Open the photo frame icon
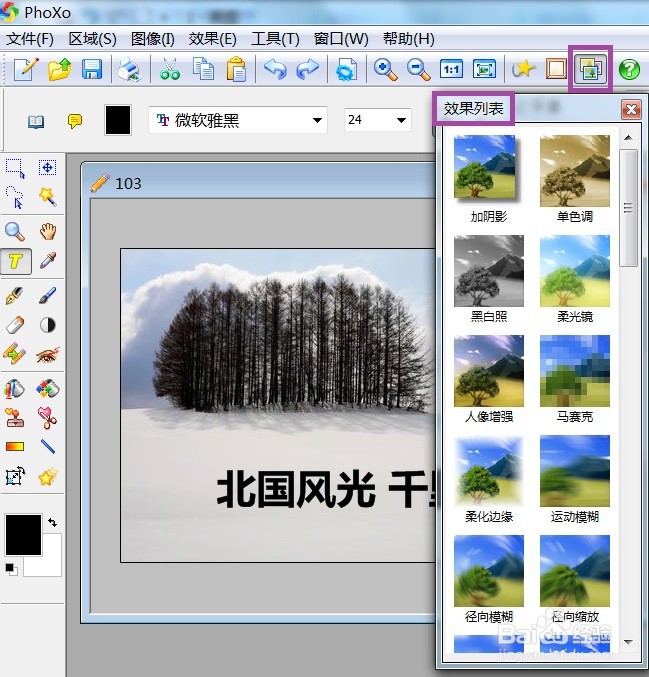This screenshot has height=677, width=649. 556,69
